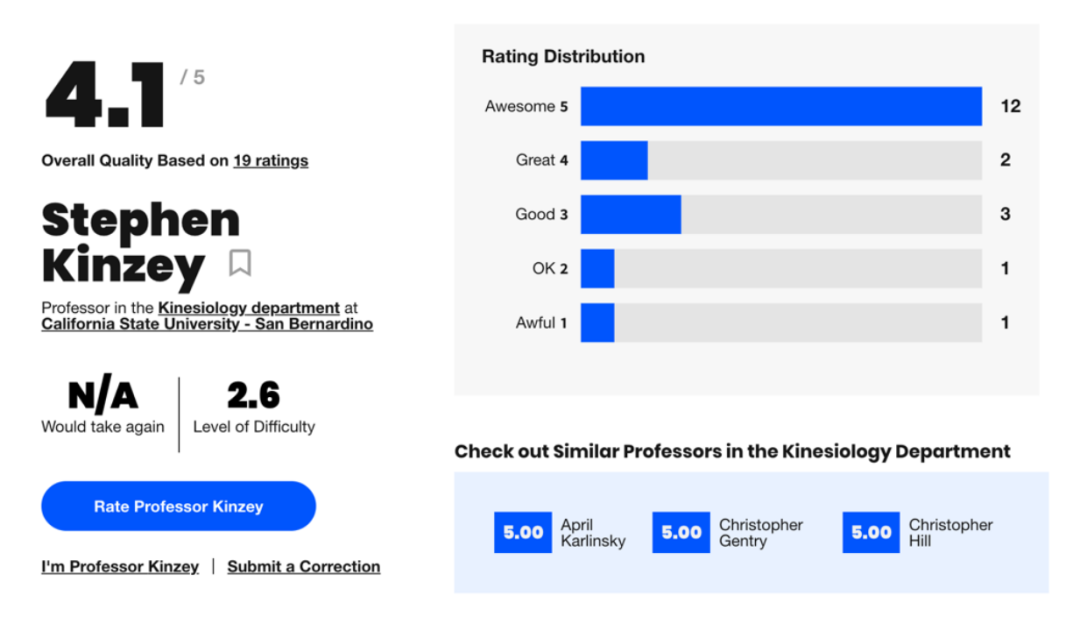Click I'm Professor Kinzey link
Screen dimensions: 1080x631
(x=120, y=566)
